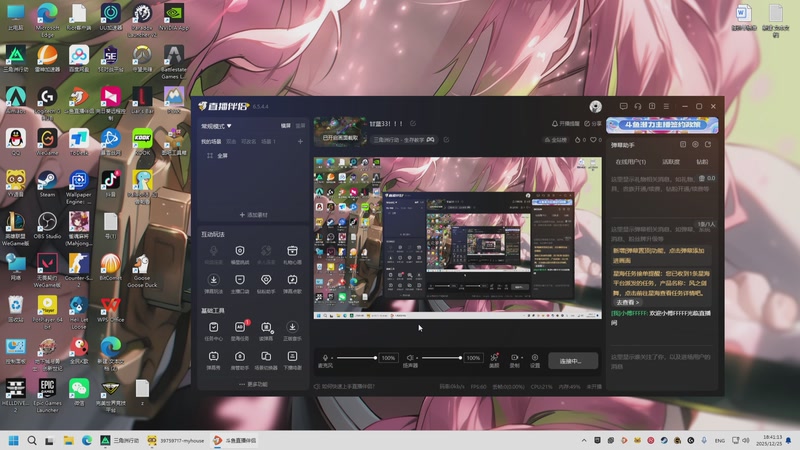Click the list icon in 弹幕助手 header
The height and width of the screenshot is (450, 800).
pyautogui.click(x=683, y=144)
